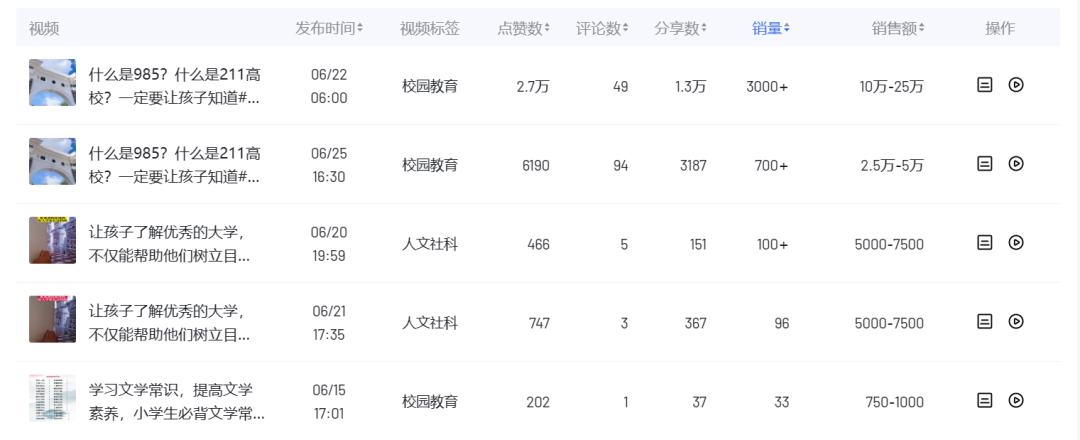Click 校园教育 tag in 06/22 row
The width and height of the screenshot is (1080, 440).
point(430,86)
